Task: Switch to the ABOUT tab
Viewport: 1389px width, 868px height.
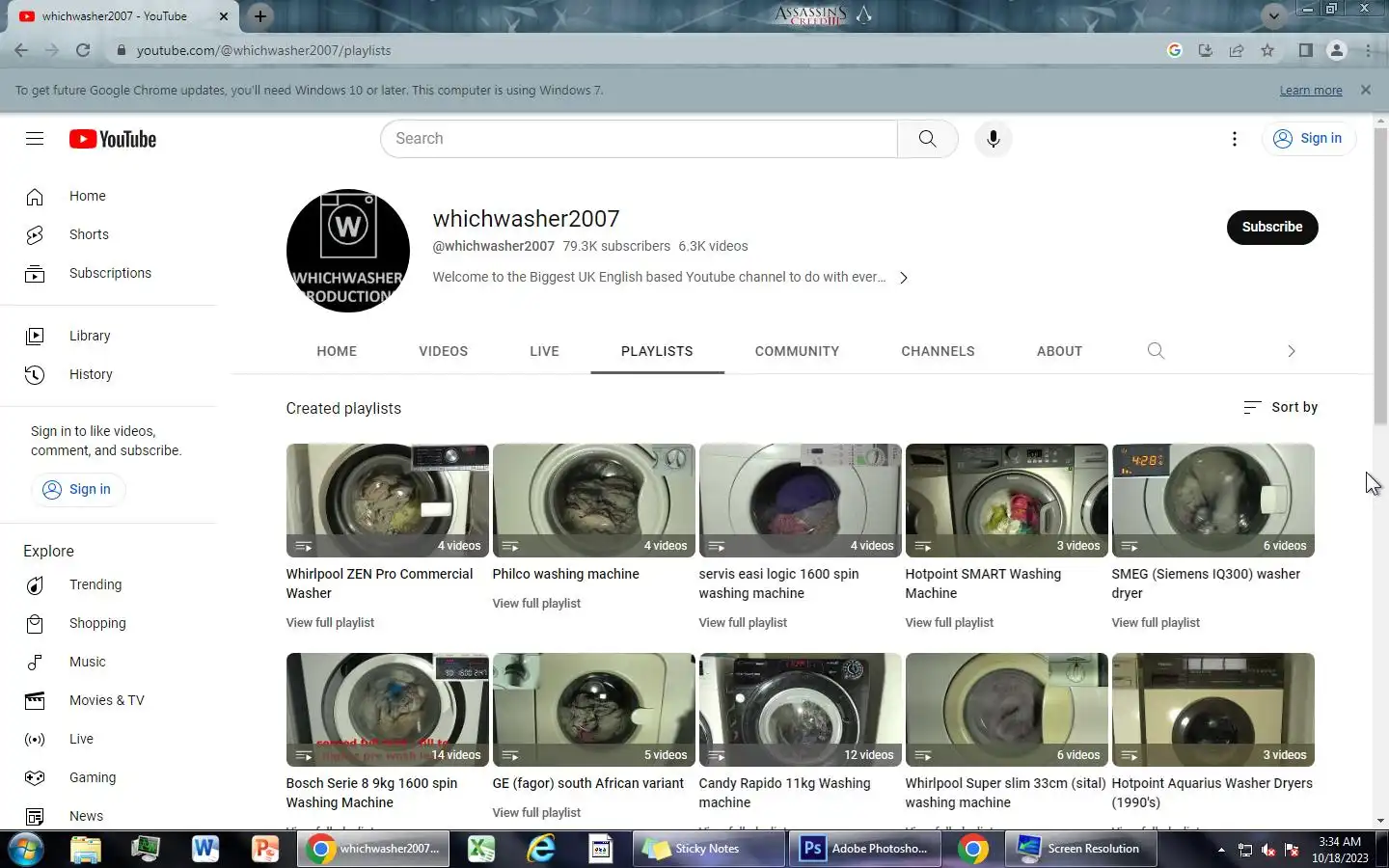Action: point(1059,351)
